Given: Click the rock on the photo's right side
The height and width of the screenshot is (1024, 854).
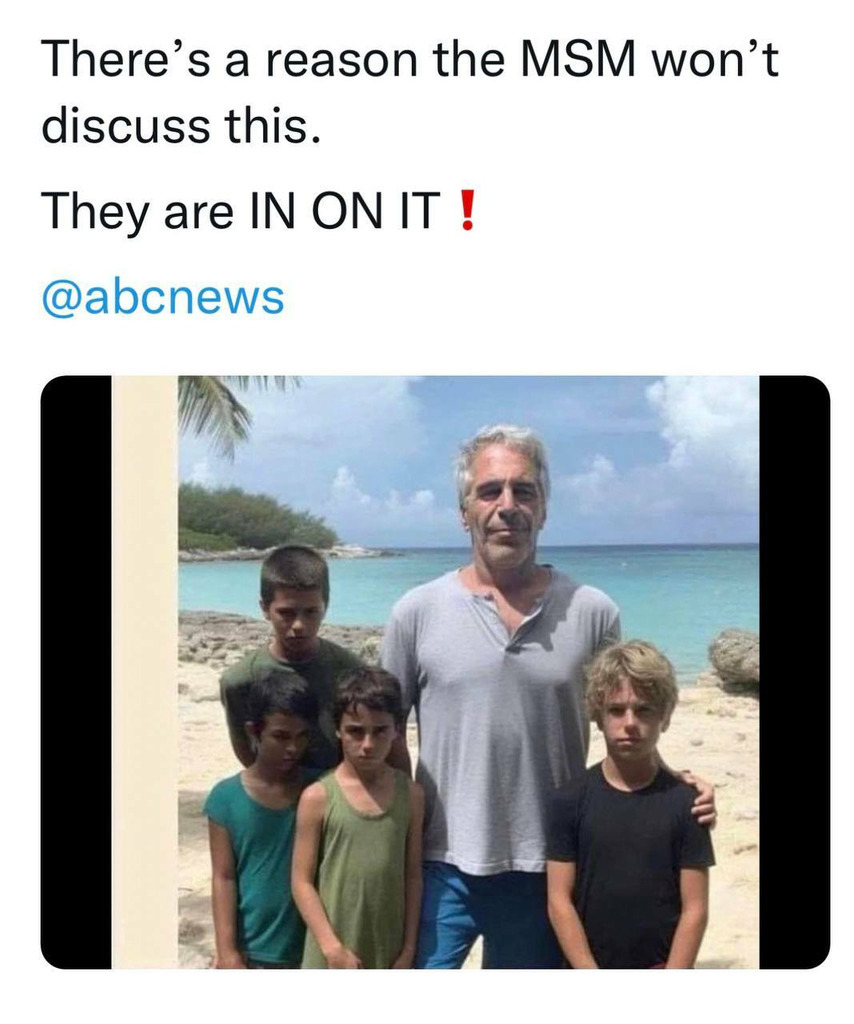Looking at the screenshot, I should tap(734, 660).
